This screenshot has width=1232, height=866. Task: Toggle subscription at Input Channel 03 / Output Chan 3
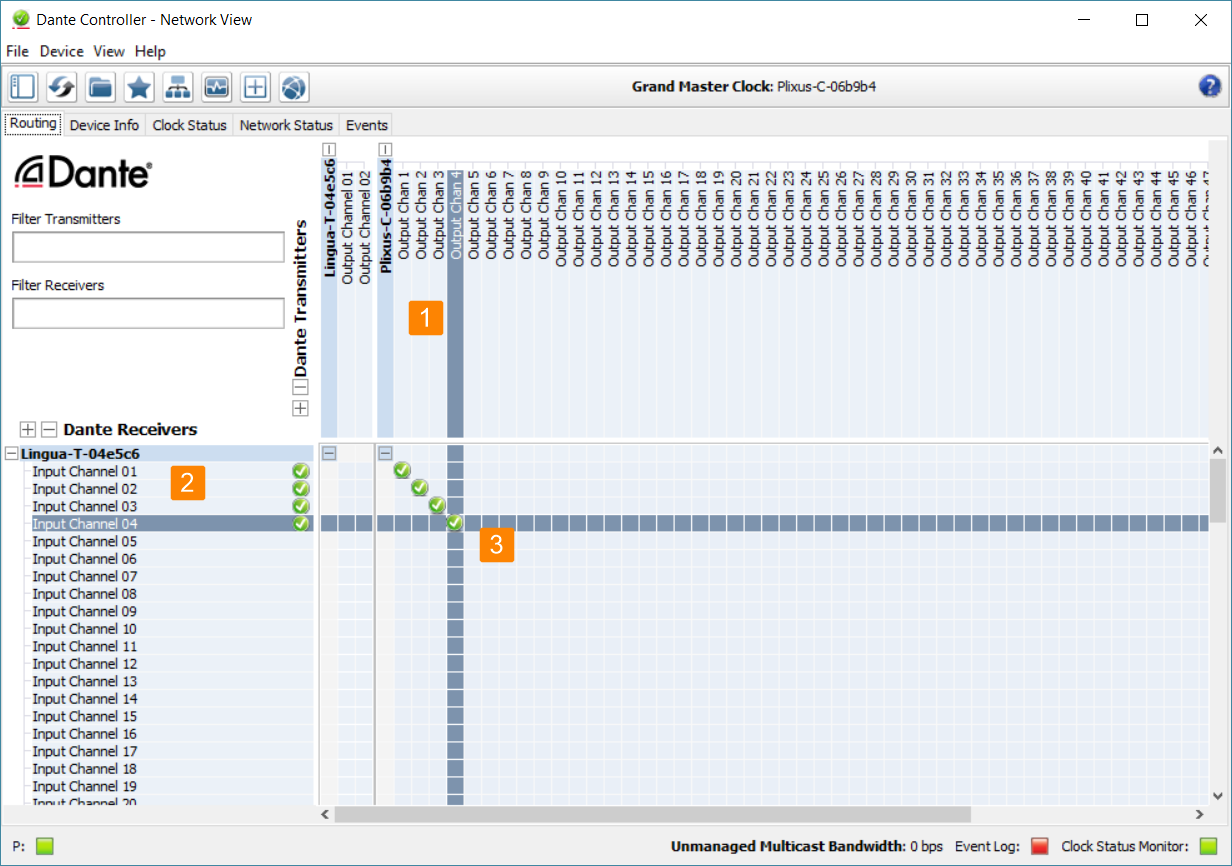click(x=437, y=506)
